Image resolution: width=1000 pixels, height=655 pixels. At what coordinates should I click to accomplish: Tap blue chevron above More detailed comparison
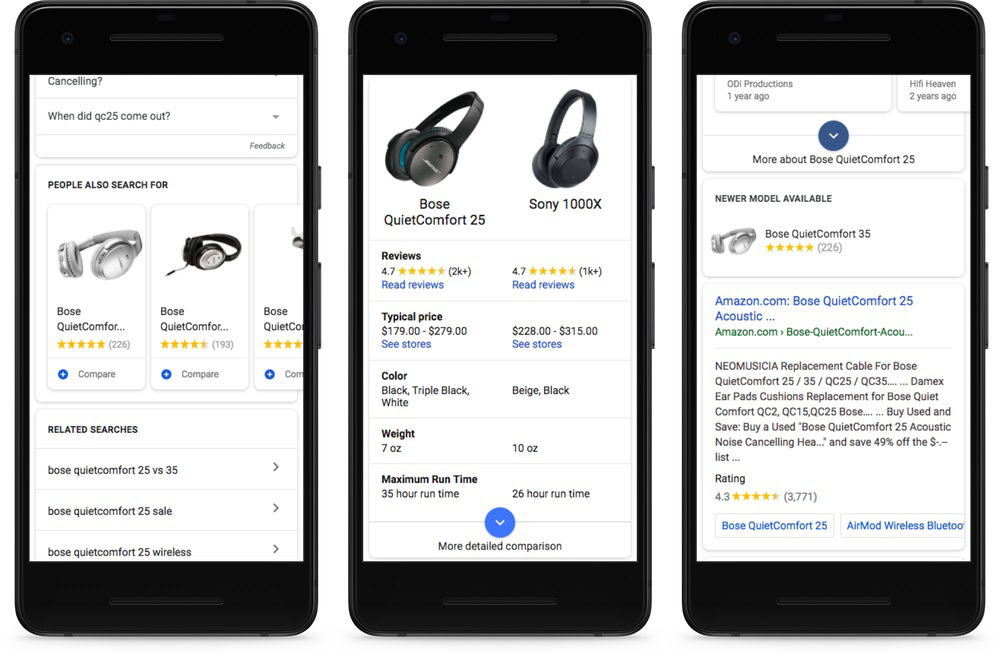500,522
